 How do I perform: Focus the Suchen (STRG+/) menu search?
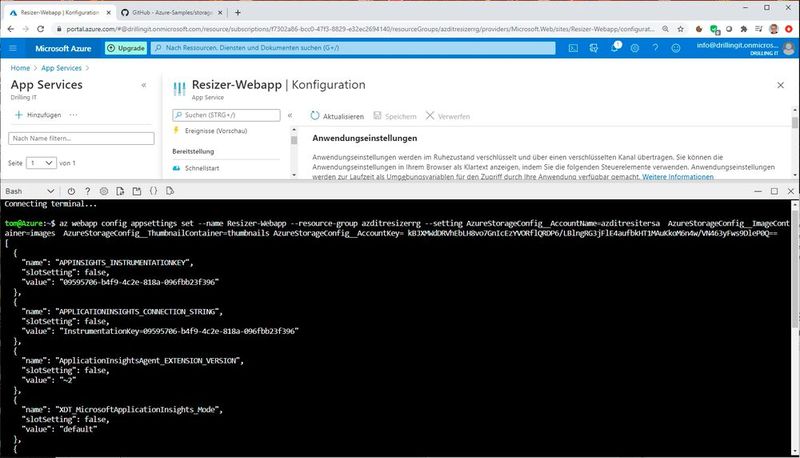227,115
